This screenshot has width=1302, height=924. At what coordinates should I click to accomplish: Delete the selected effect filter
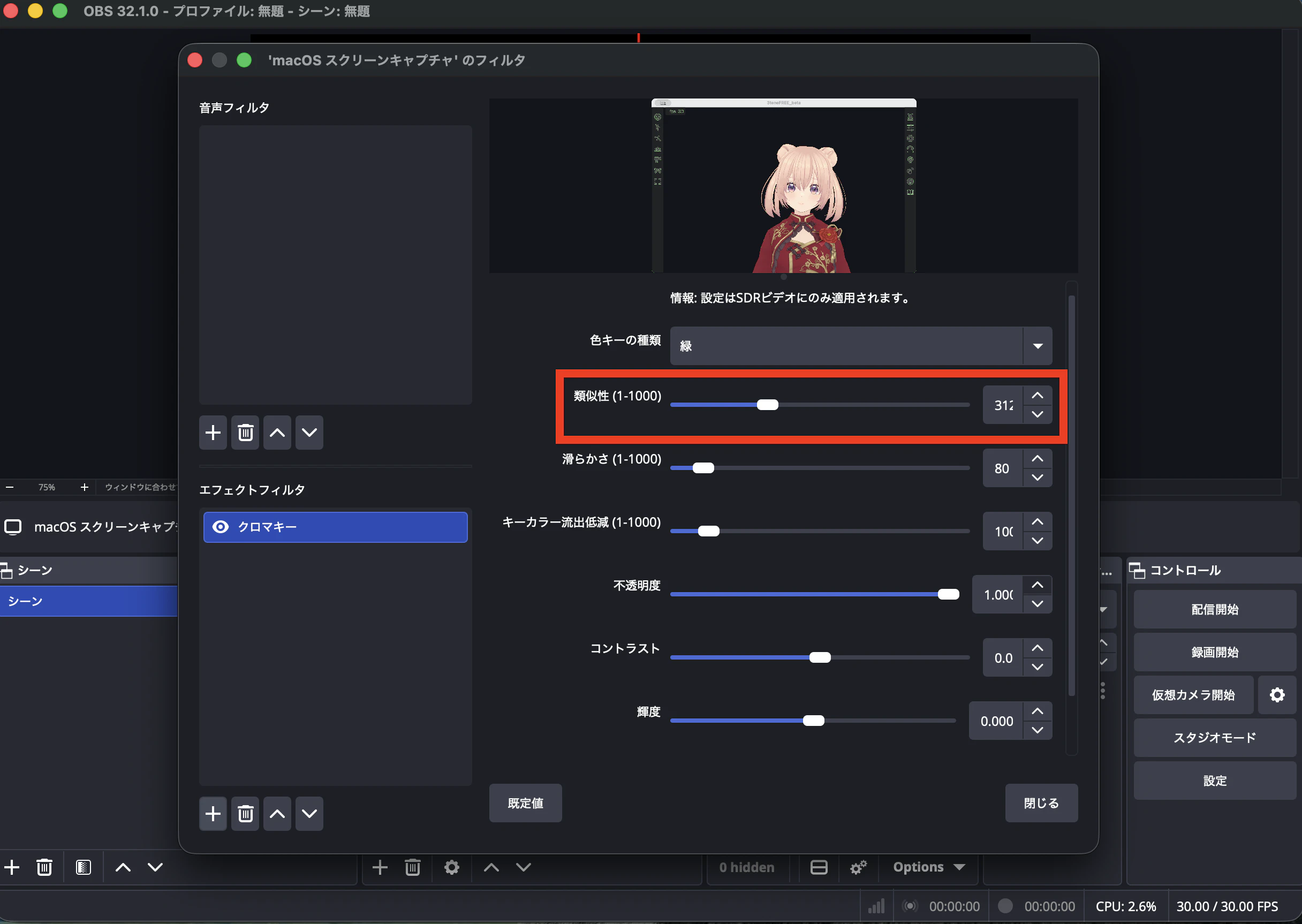pyautogui.click(x=245, y=814)
